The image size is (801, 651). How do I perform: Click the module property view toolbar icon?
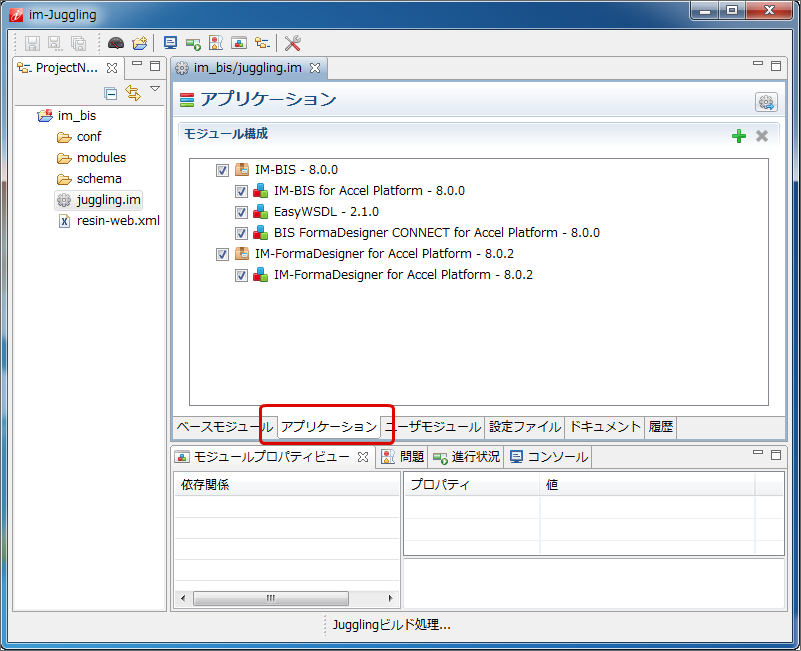coord(239,43)
